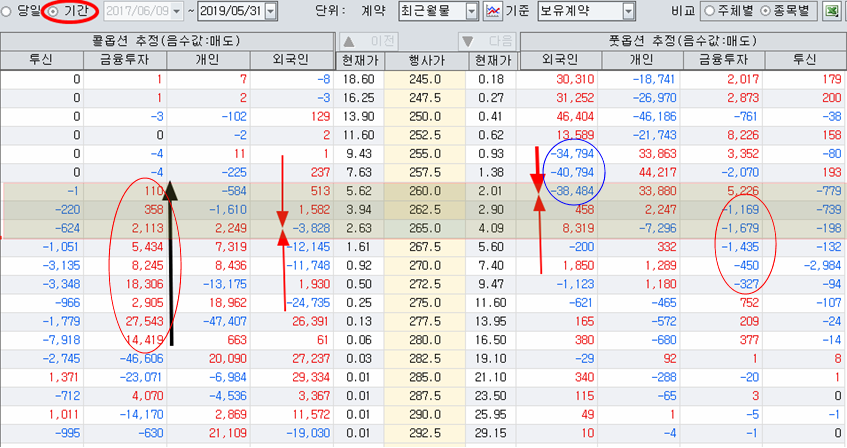The image size is (847, 448).
Task: Click the 행사가 column header
Action: pos(426,61)
